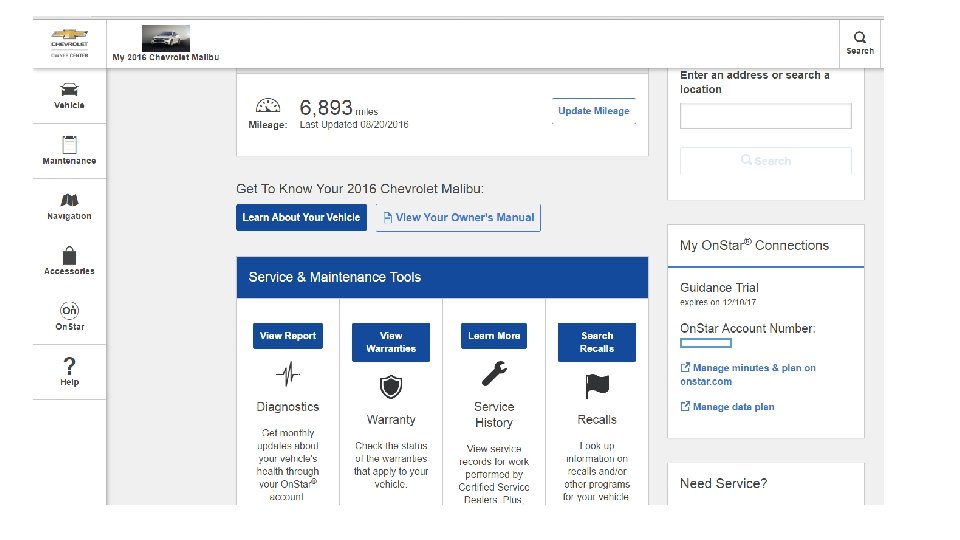Click Learn About Your Vehicle button

(301, 217)
